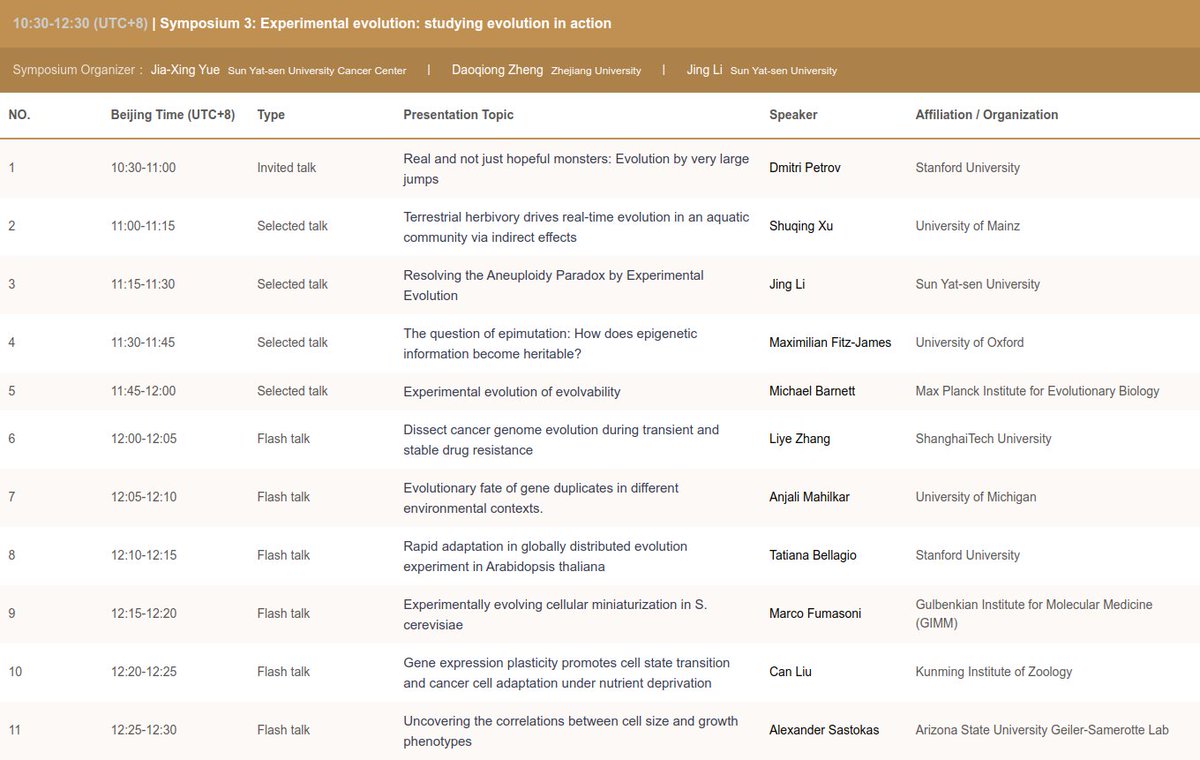Click speaker Marco Fumasoni
This screenshot has height=760, width=1200.
tap(814, 613)
